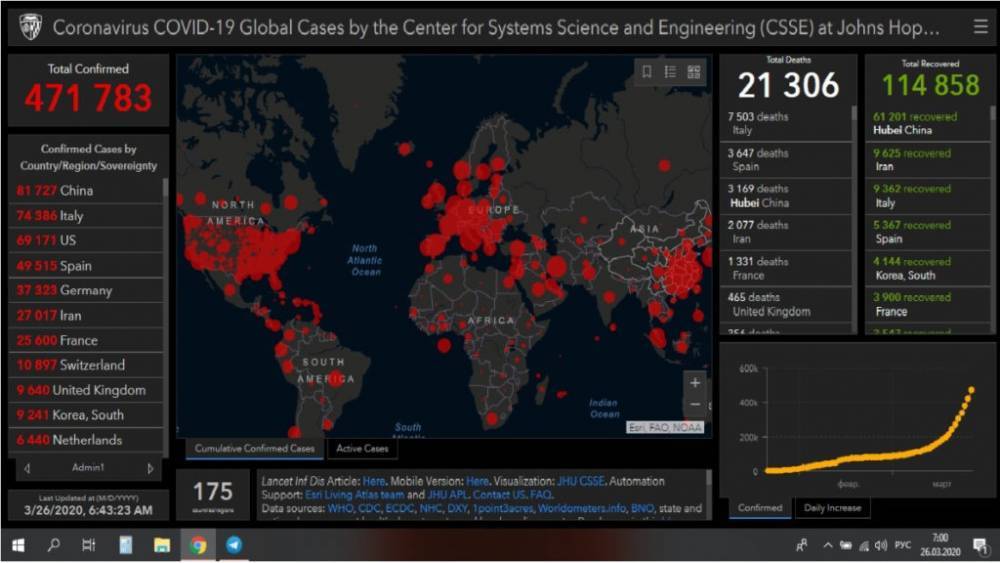Open Telegram from the taskbar
Screen dimensions: 1000x563
(x=233, y=545)
